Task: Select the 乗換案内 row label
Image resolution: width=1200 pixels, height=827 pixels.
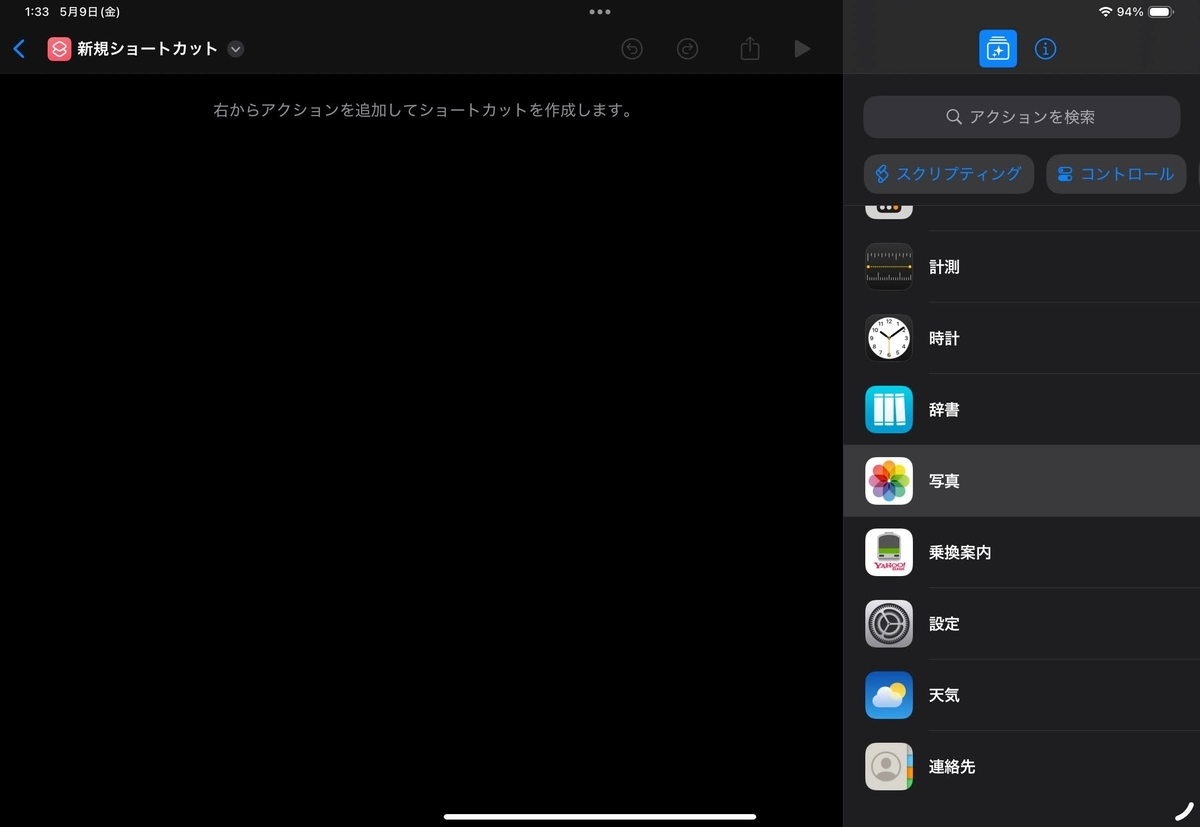Action: [960, 552]
